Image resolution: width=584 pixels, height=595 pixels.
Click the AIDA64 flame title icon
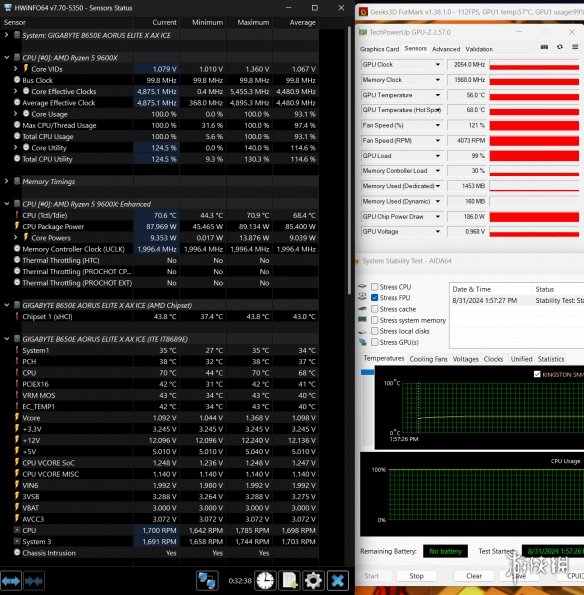pos(357,261)
